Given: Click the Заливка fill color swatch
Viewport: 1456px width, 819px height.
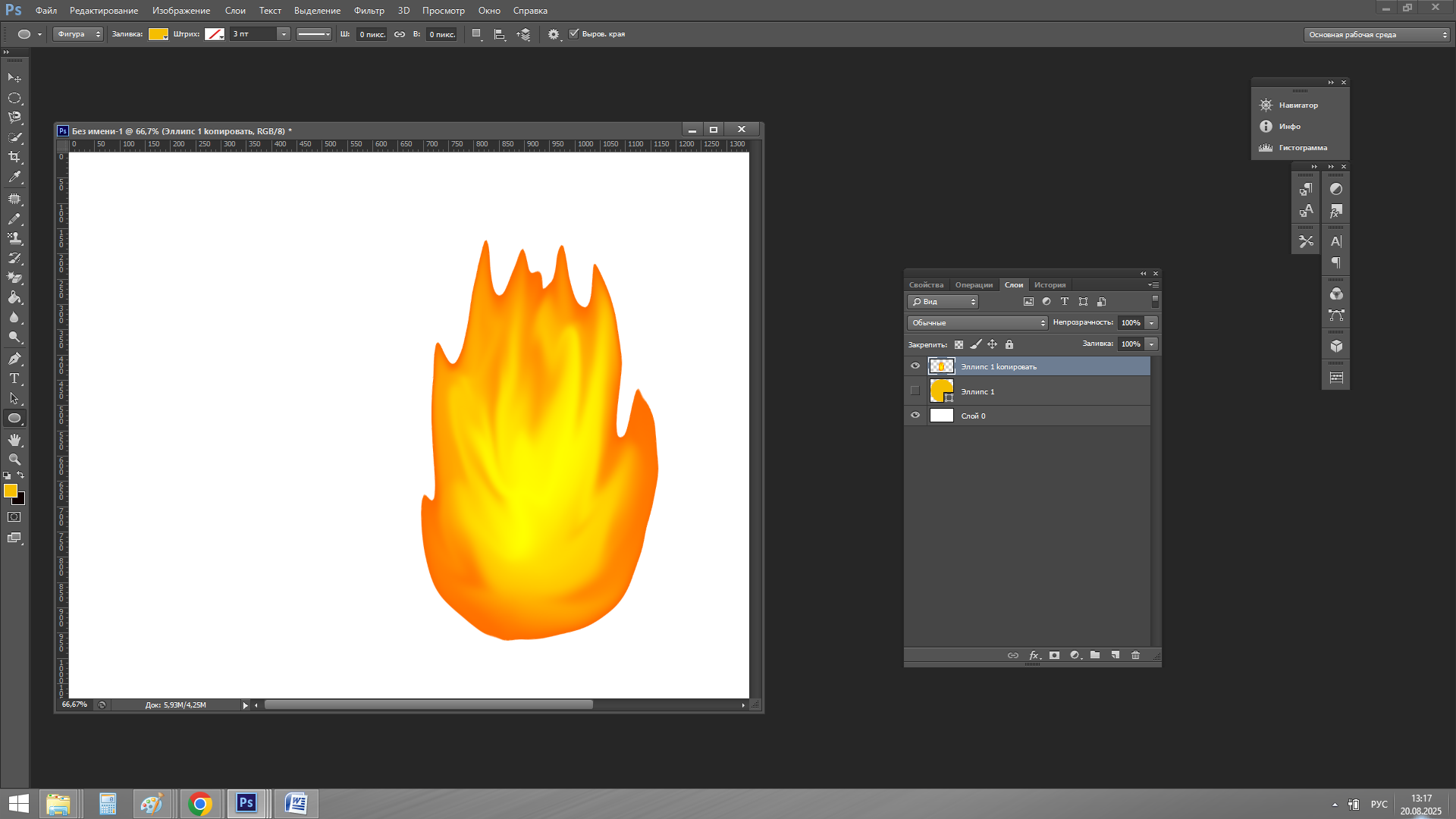Looking at the screenshot, I should point(158,34).
